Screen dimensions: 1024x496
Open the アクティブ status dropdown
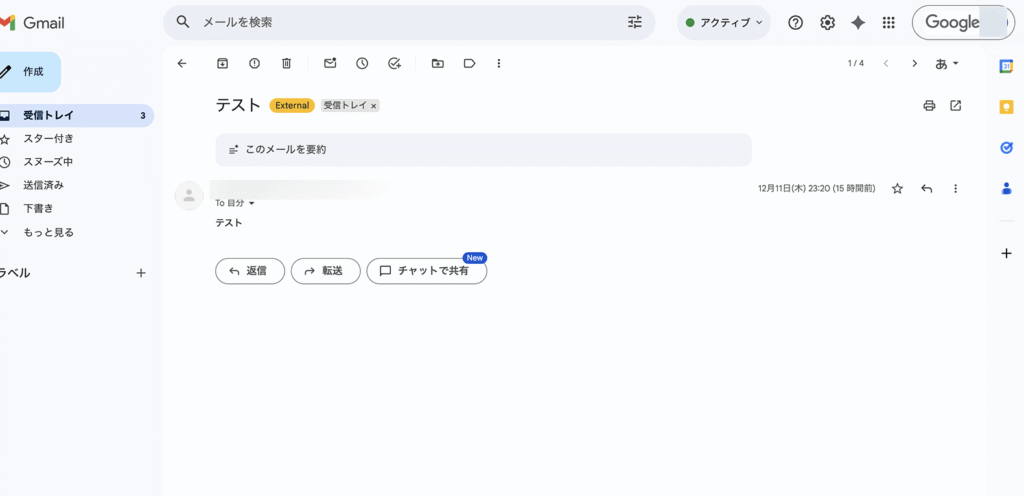(x=724, y=23)
